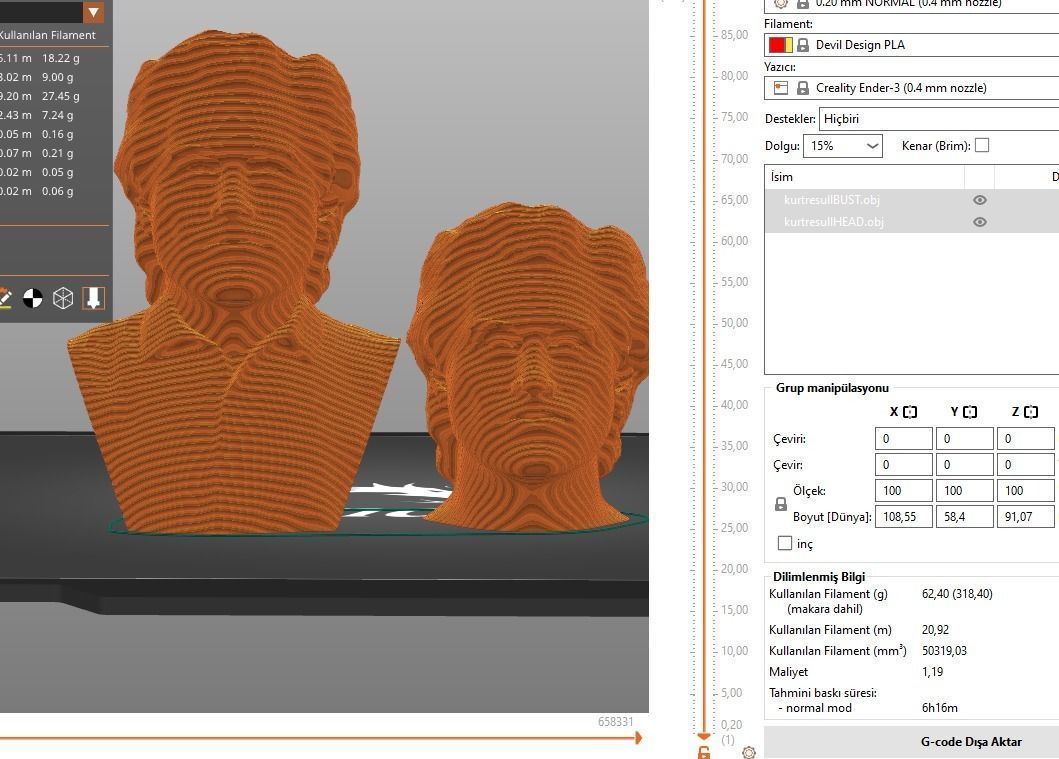Open the Dolgu 15% infill dropdown
The image size is (1059, 759).
click(x=842, y=146)
